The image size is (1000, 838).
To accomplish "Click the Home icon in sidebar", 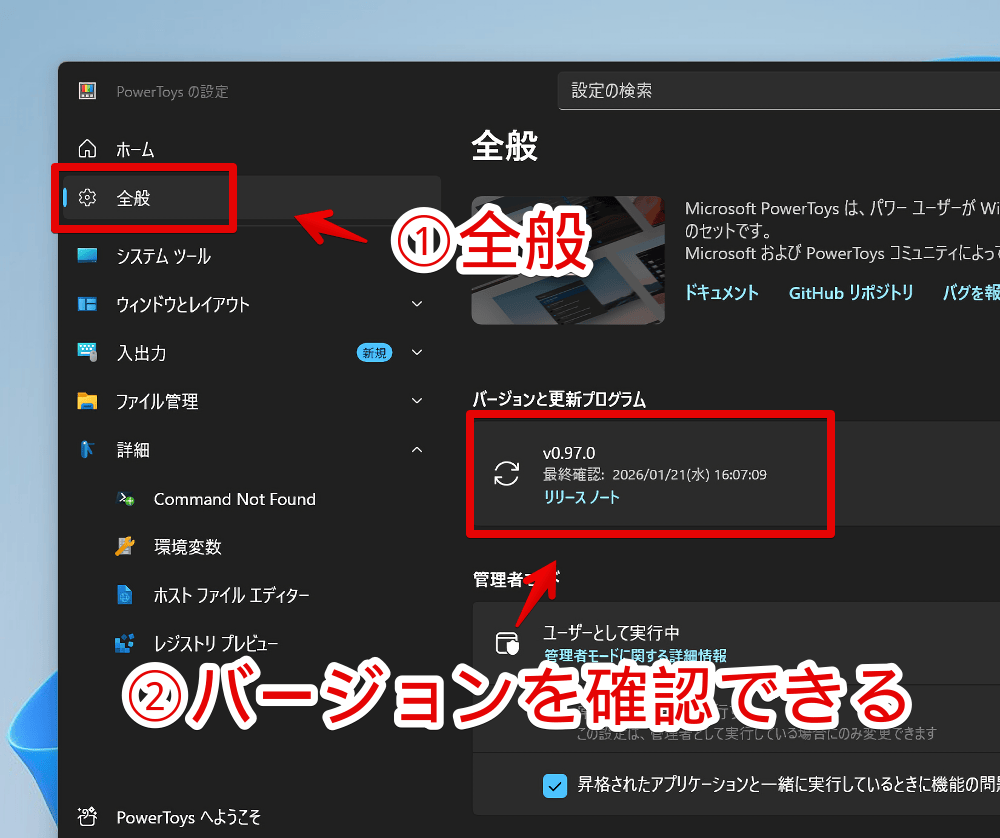I will pyautogui.click(x=88, y=149).
